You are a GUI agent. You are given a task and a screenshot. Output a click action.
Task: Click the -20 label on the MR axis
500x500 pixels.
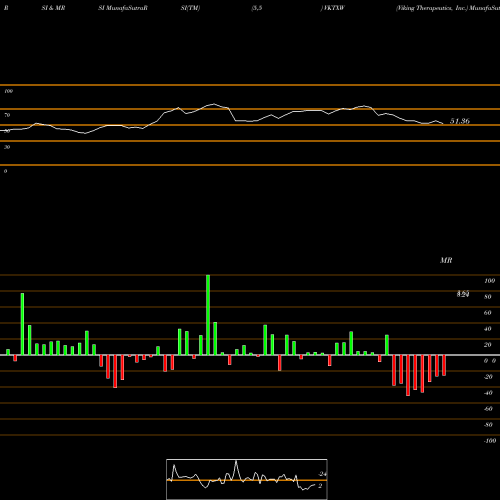[x=488, y=377]
